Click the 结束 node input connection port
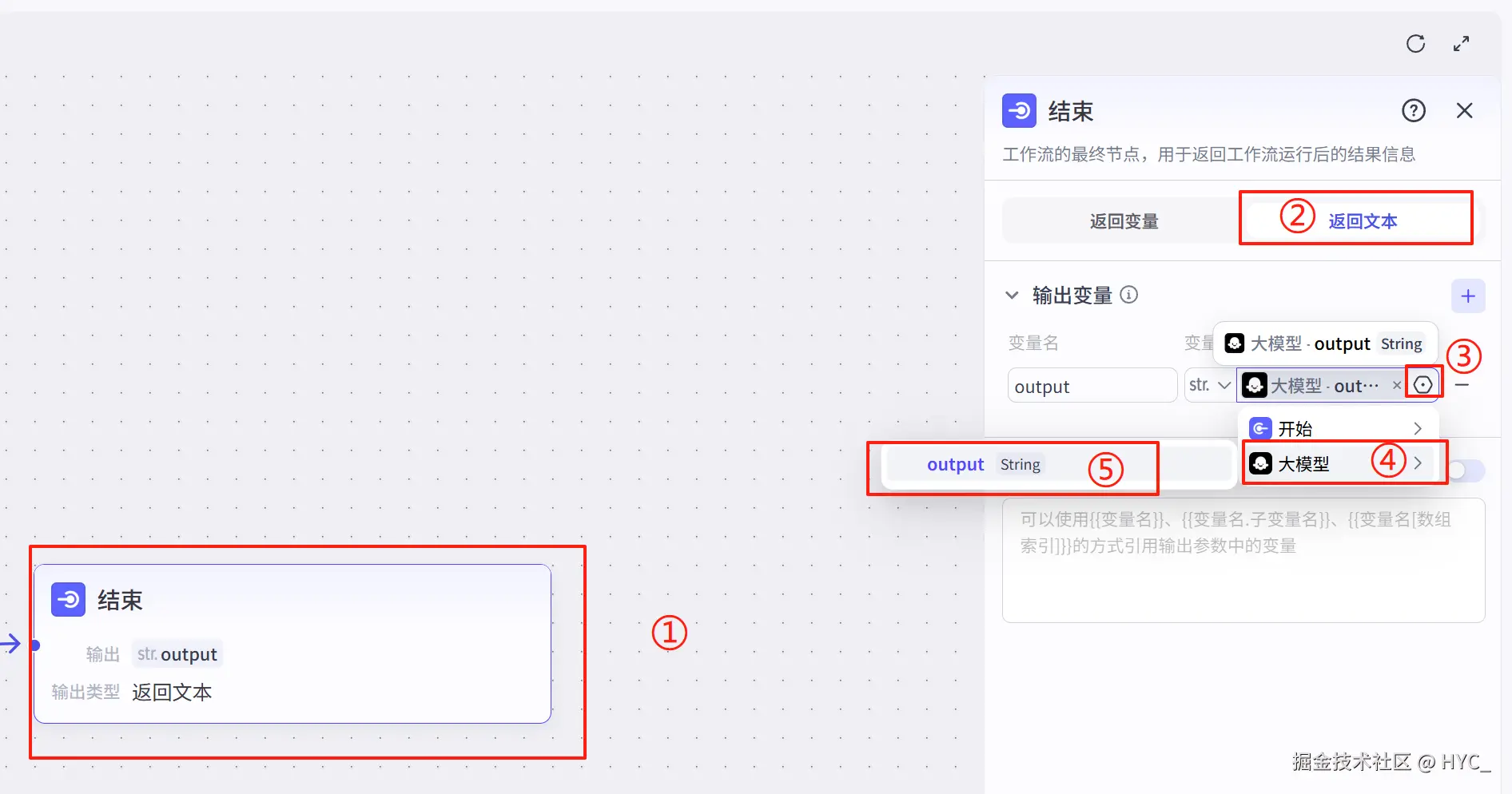 click(35, 645)
